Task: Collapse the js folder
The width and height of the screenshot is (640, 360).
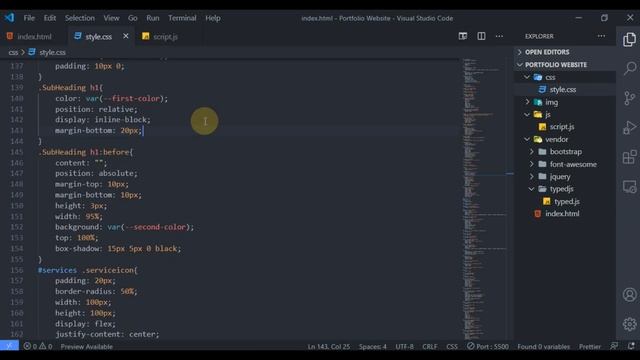Action: click(565, 115)
